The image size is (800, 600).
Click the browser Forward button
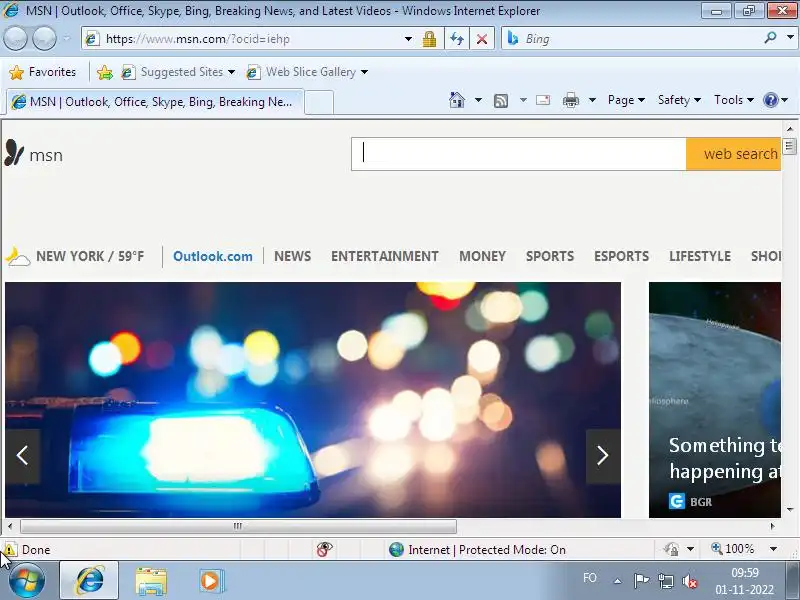click(45, 39)
